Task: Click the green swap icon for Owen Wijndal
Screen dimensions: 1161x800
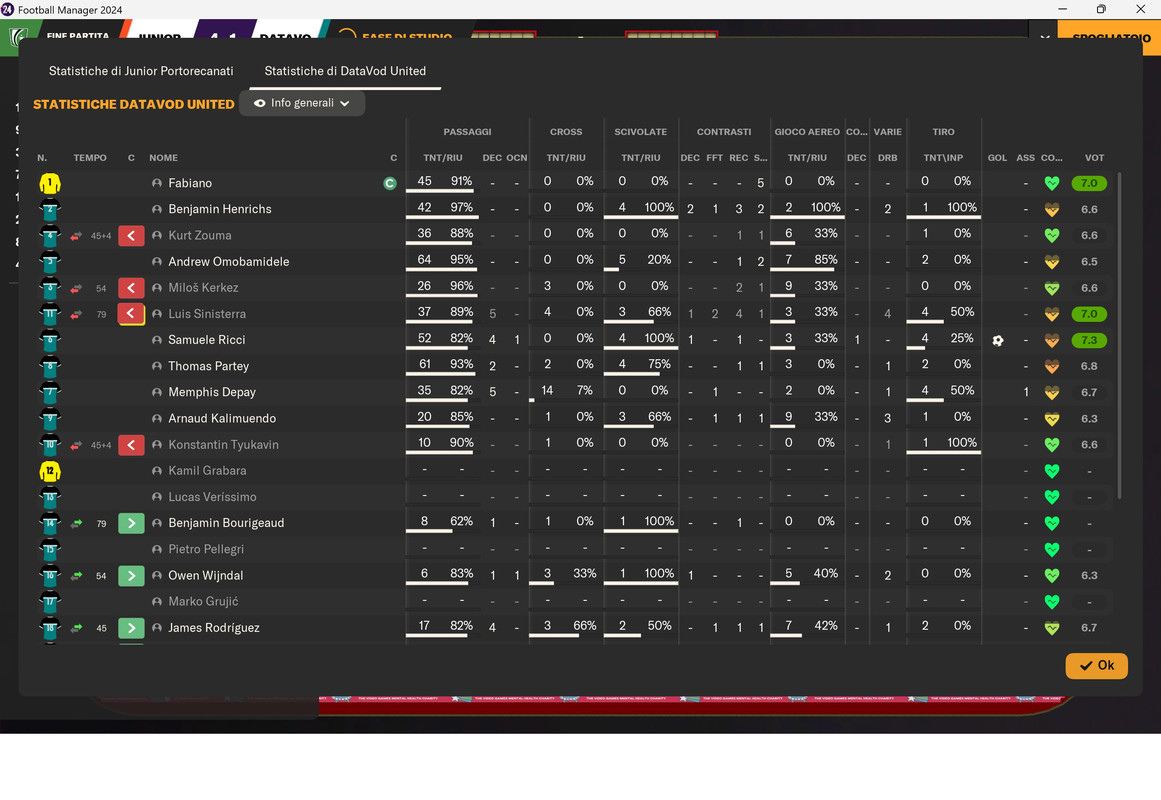Action: click(76, 576)
